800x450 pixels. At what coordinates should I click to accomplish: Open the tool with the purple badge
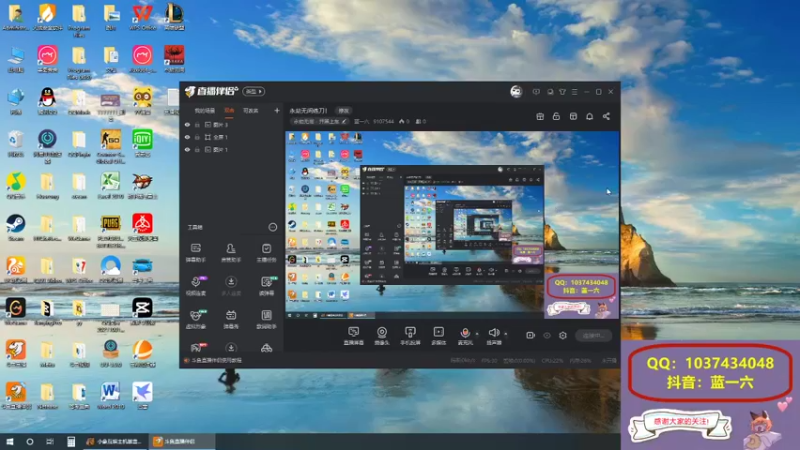click(x=196, y=286)
